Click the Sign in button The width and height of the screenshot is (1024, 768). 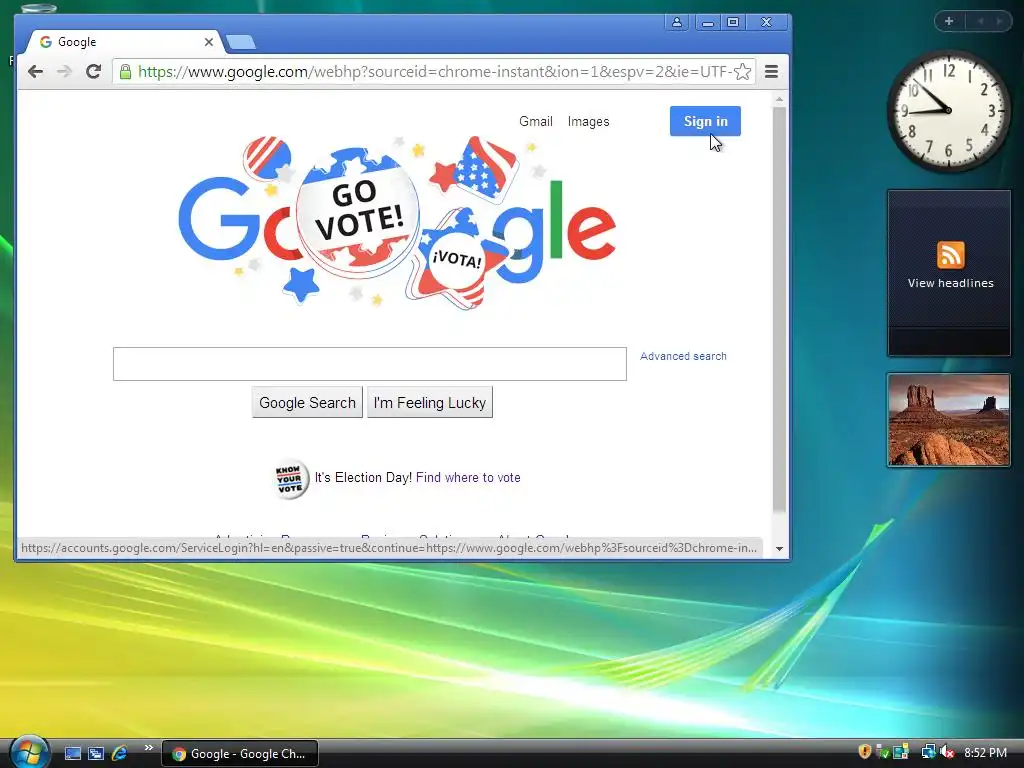[705, 121]
